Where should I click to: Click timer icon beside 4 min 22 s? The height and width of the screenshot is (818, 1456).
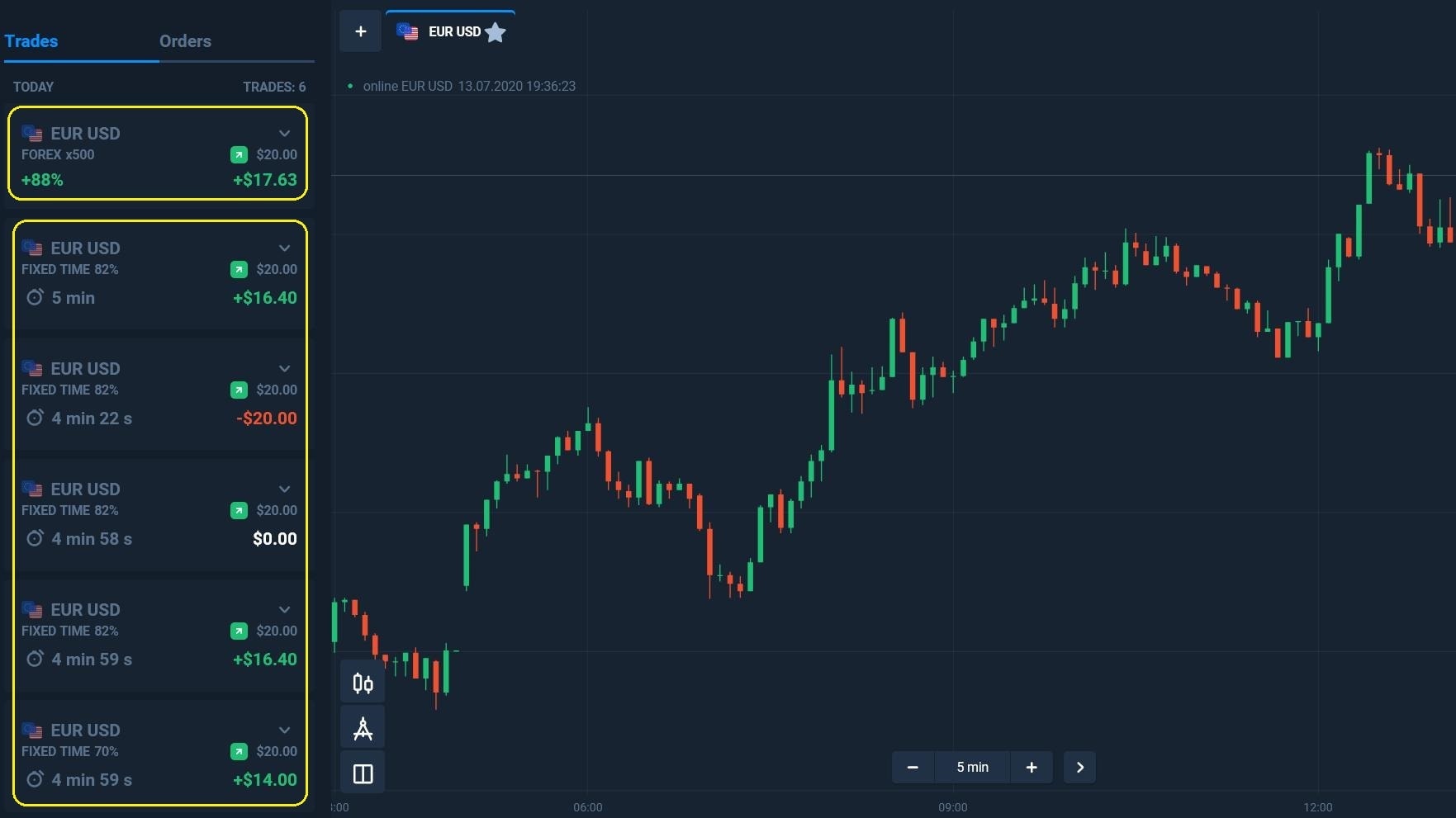tap(35, 418)
